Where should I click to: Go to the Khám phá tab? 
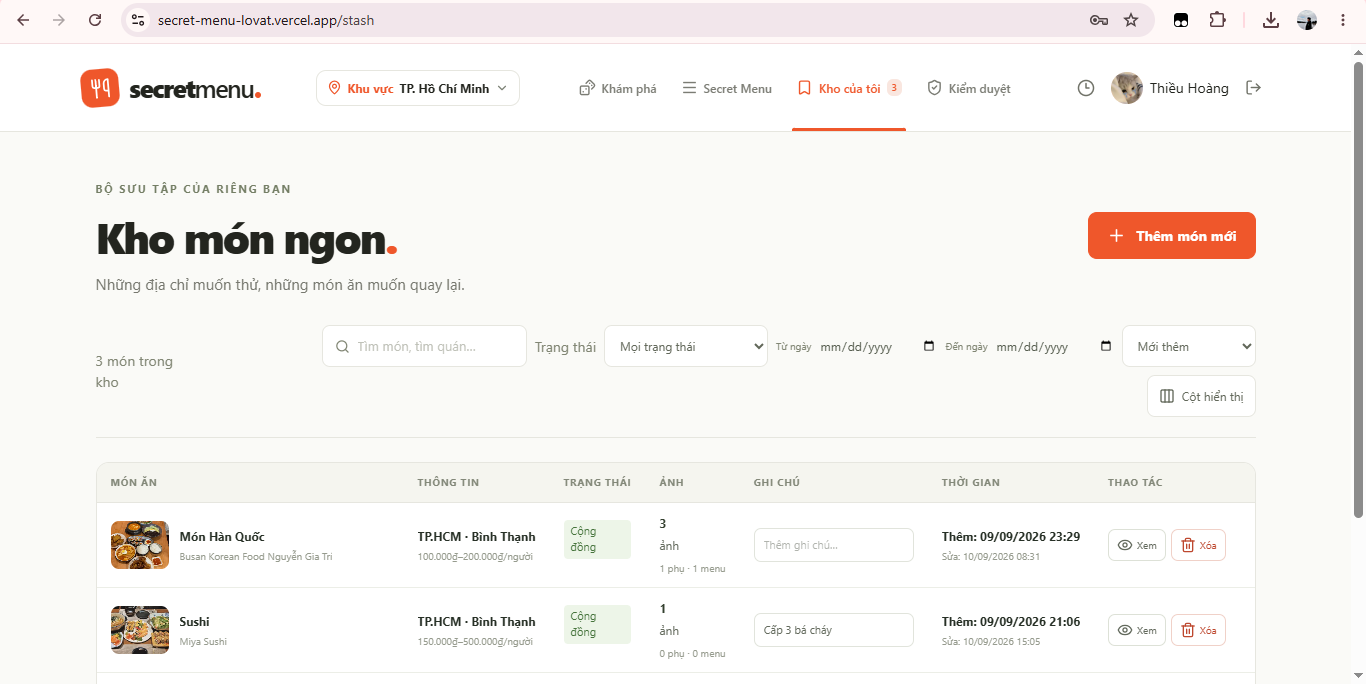(x=618, y=88)
